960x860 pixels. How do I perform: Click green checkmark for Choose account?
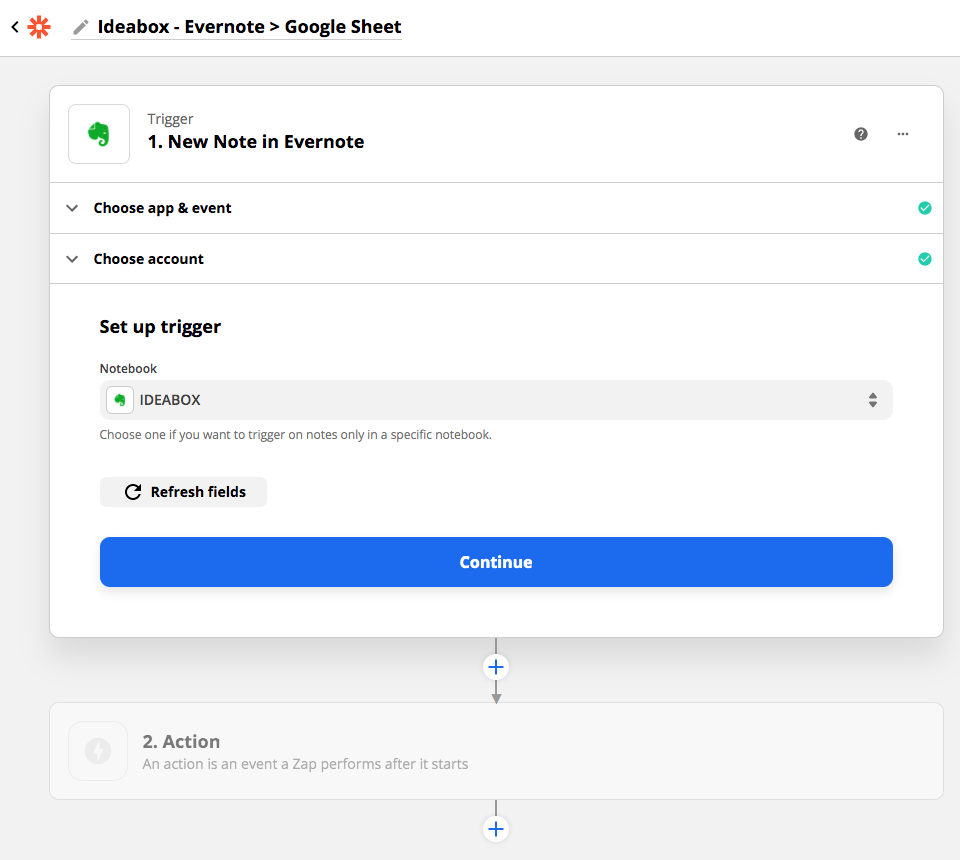point(925,259)
